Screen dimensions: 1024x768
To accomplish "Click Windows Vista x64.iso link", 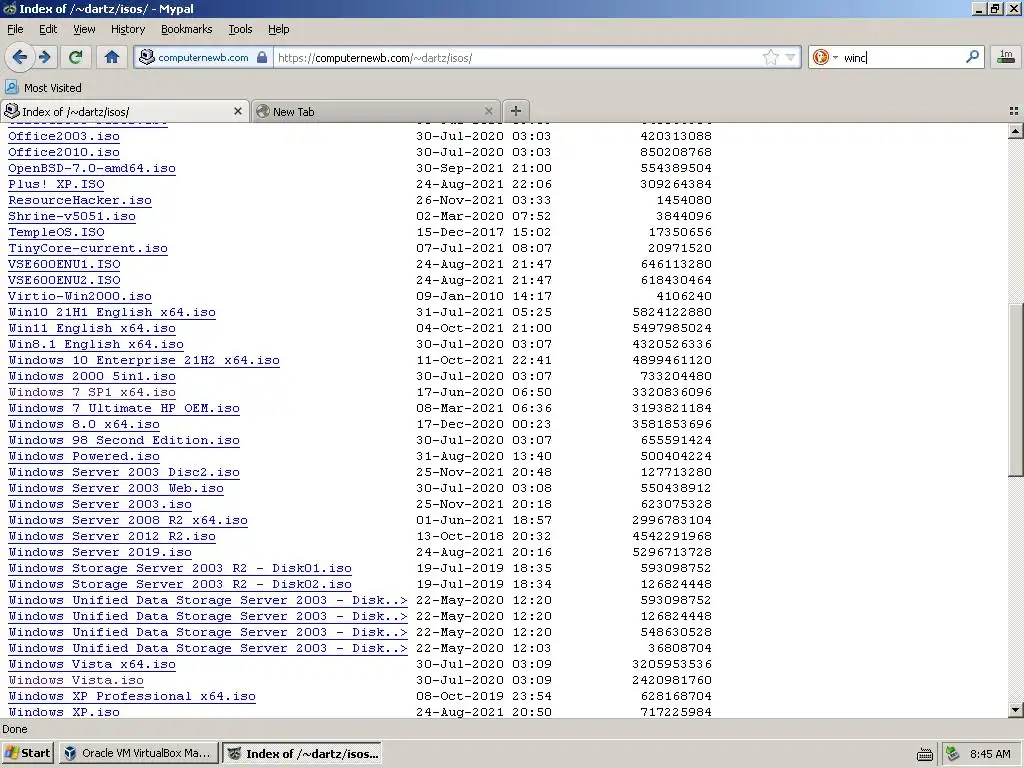I will click(92, 664).
